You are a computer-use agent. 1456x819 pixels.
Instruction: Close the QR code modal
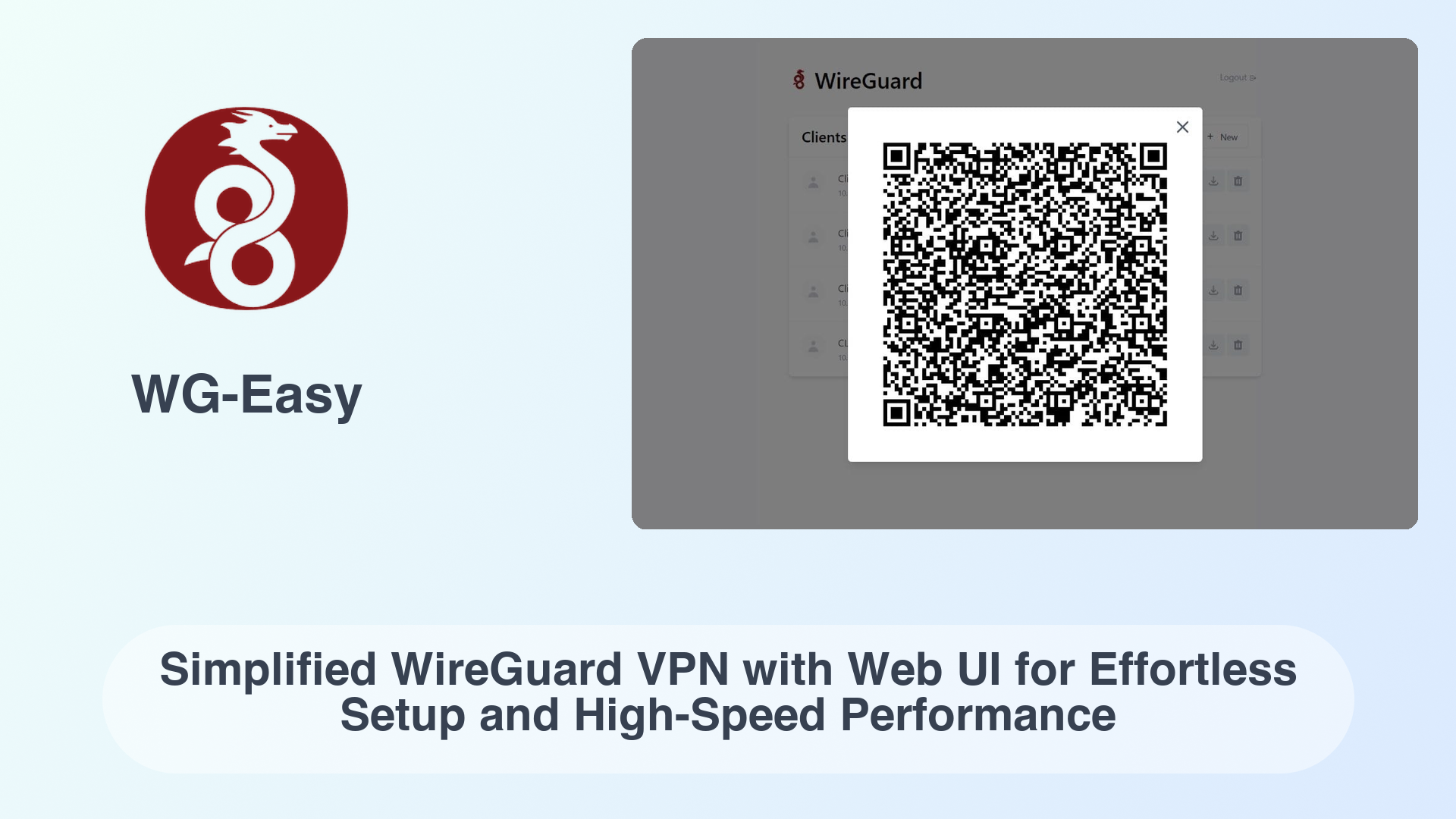(x=1182, y=127)
